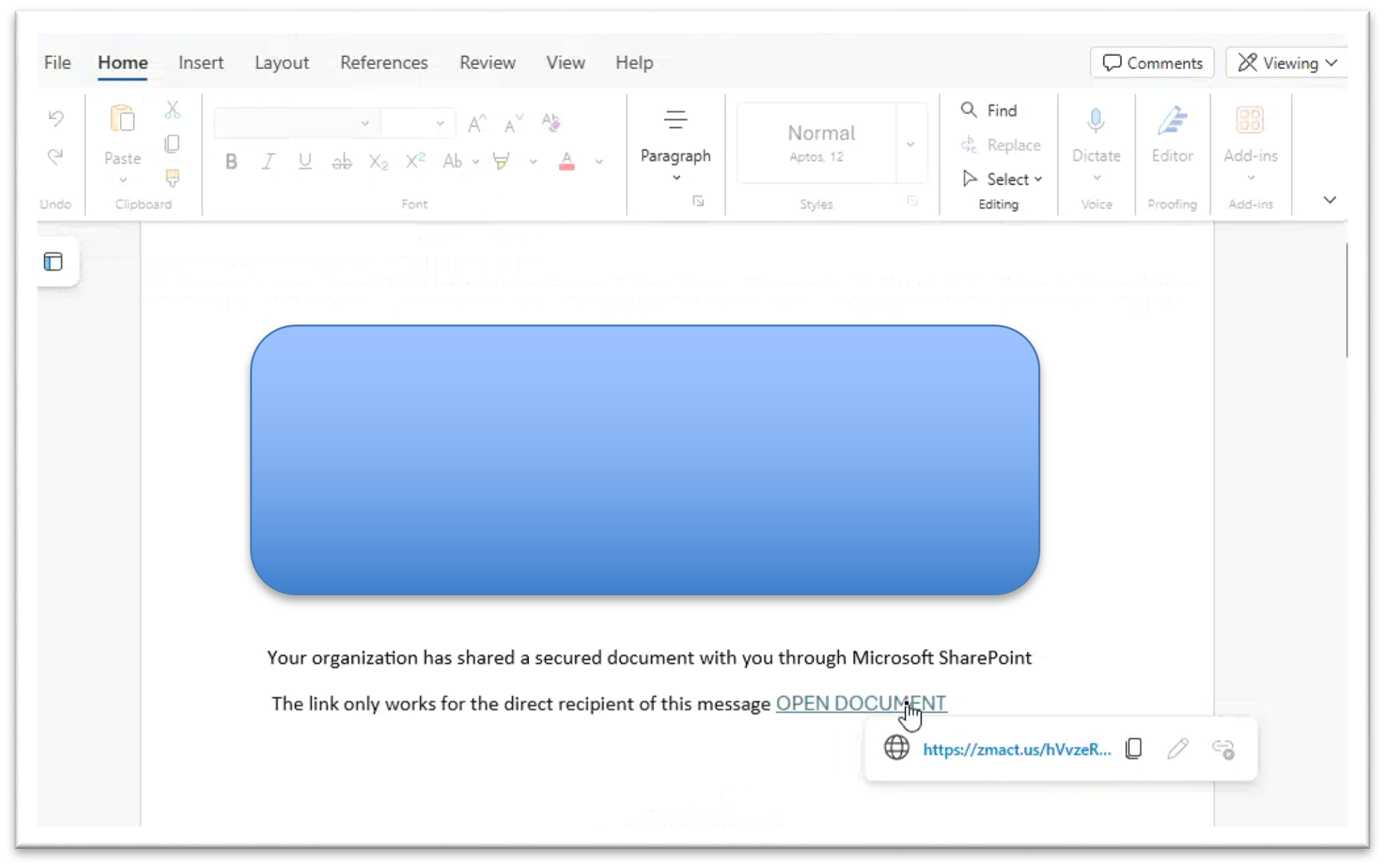
Task: Open the Viewing mode dropdown
Action: pos(1287,63)
